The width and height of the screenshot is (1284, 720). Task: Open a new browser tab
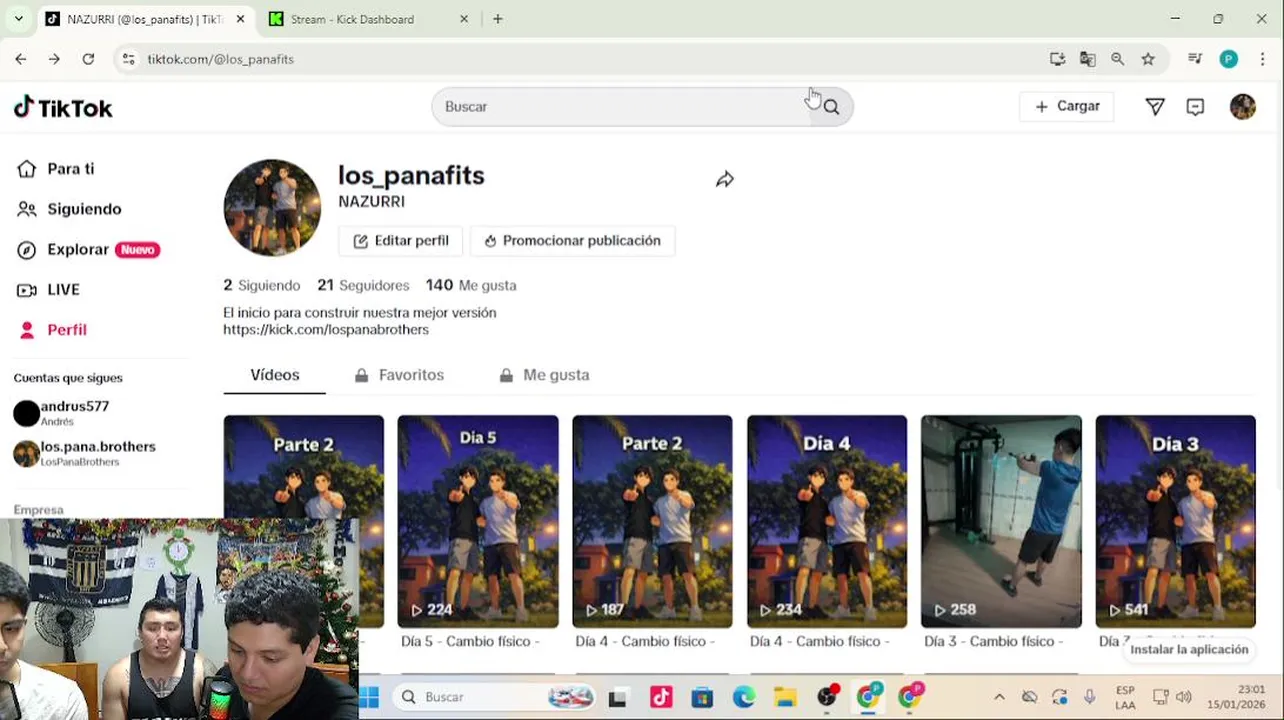[x=498, y=19]
